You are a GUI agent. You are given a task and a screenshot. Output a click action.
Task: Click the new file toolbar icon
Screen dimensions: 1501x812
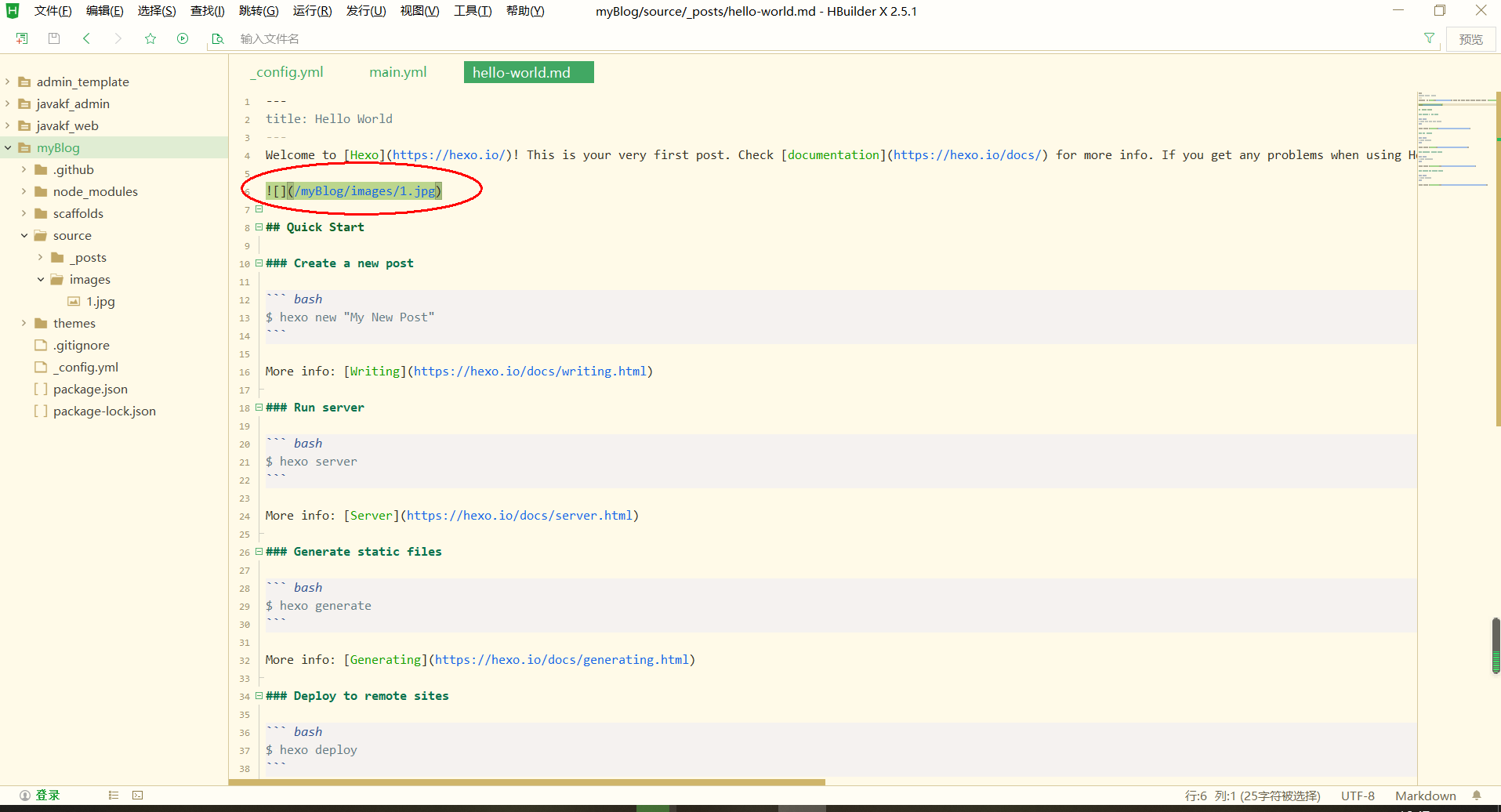point(22,38)
